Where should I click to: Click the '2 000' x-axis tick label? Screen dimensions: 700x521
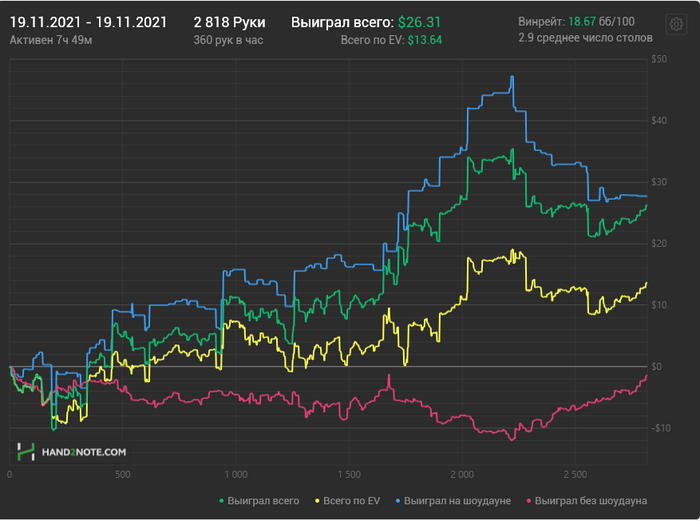[462, 475]
